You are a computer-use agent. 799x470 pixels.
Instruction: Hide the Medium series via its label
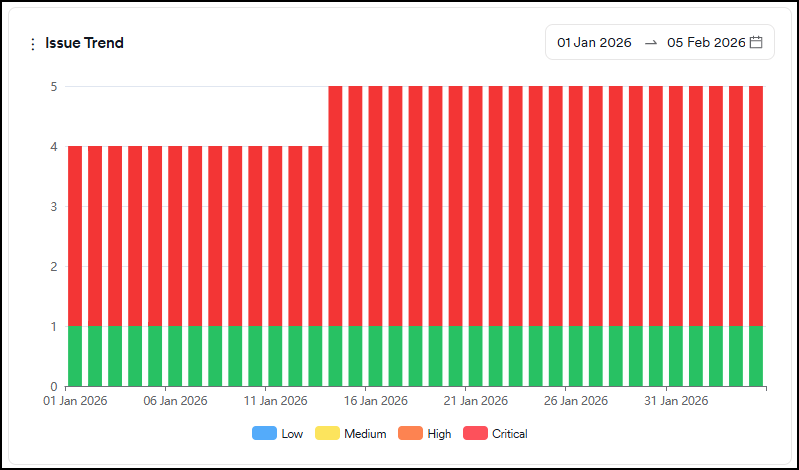coord(365,434)
